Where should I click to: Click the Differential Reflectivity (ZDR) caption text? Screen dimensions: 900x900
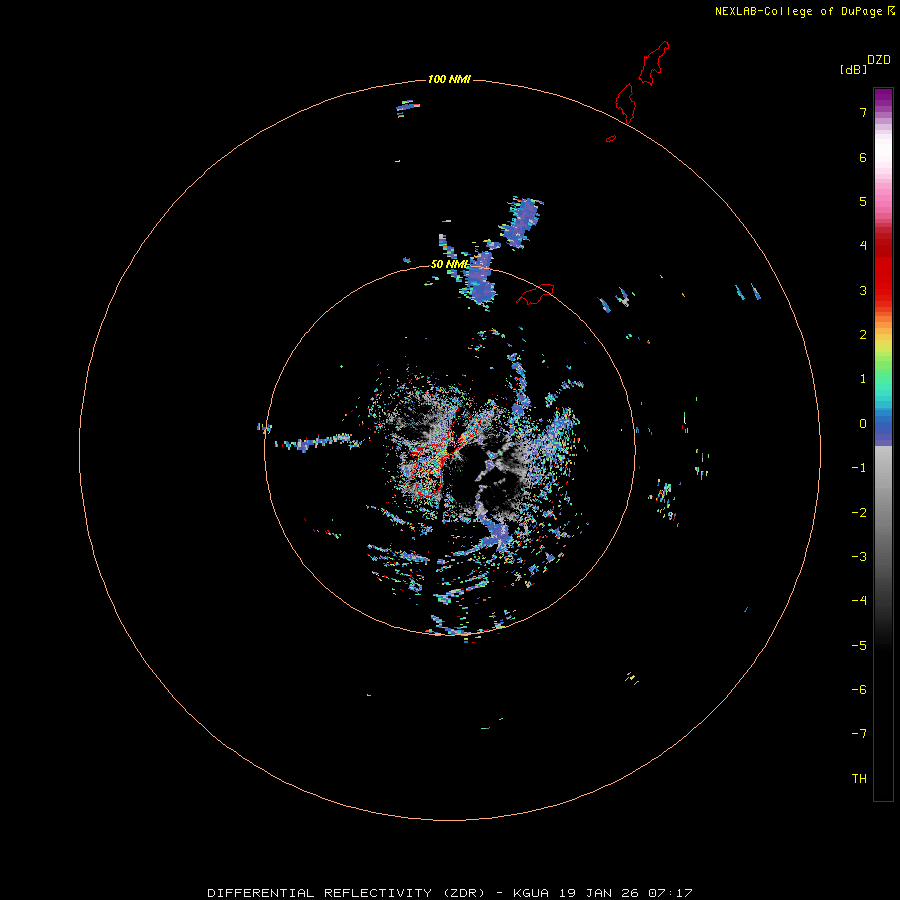(x=347, y=893)
